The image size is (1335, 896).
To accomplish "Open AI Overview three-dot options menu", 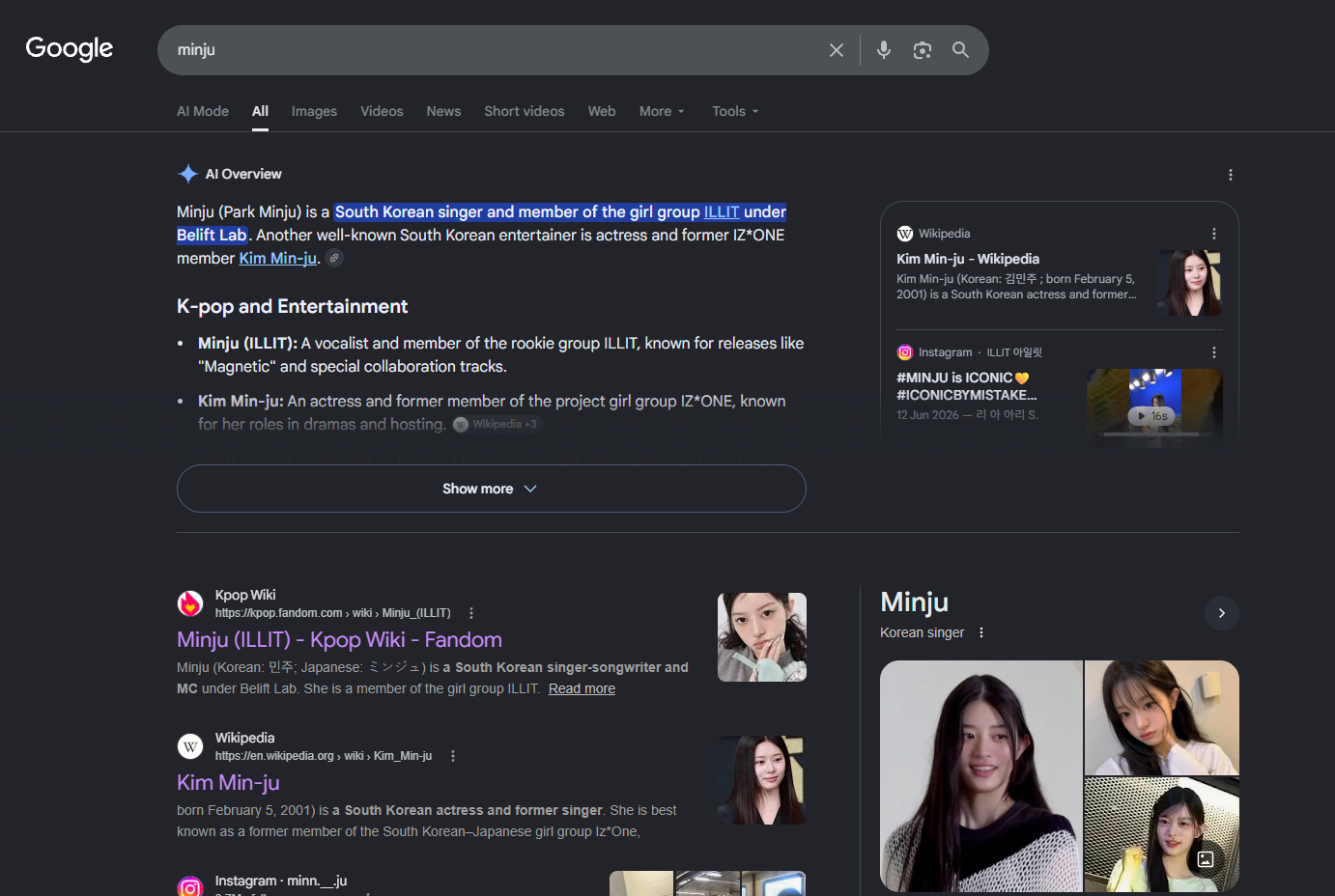I will tap(1231, 175).
